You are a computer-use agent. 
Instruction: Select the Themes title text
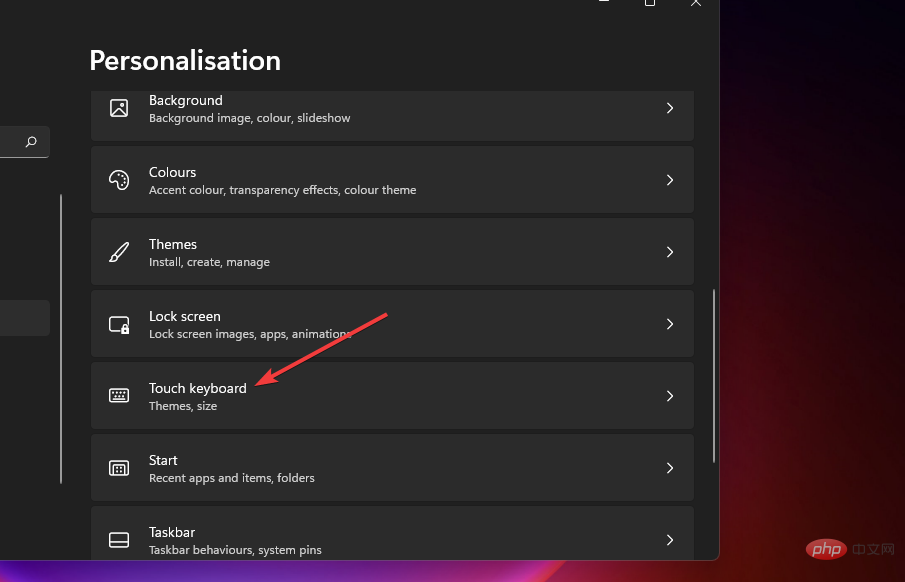point(173,244)
